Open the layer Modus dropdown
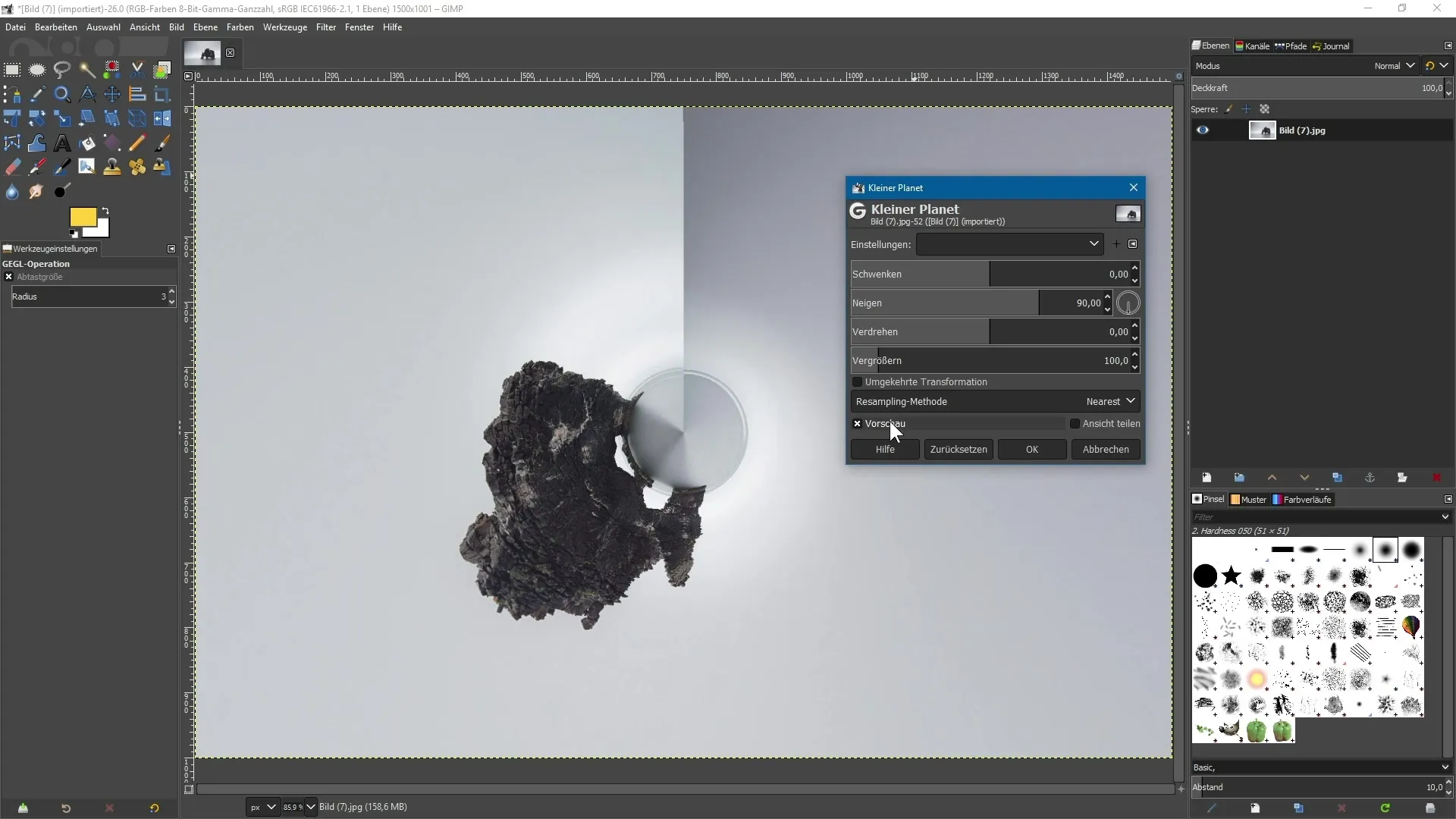 (x=1304, y=66)
